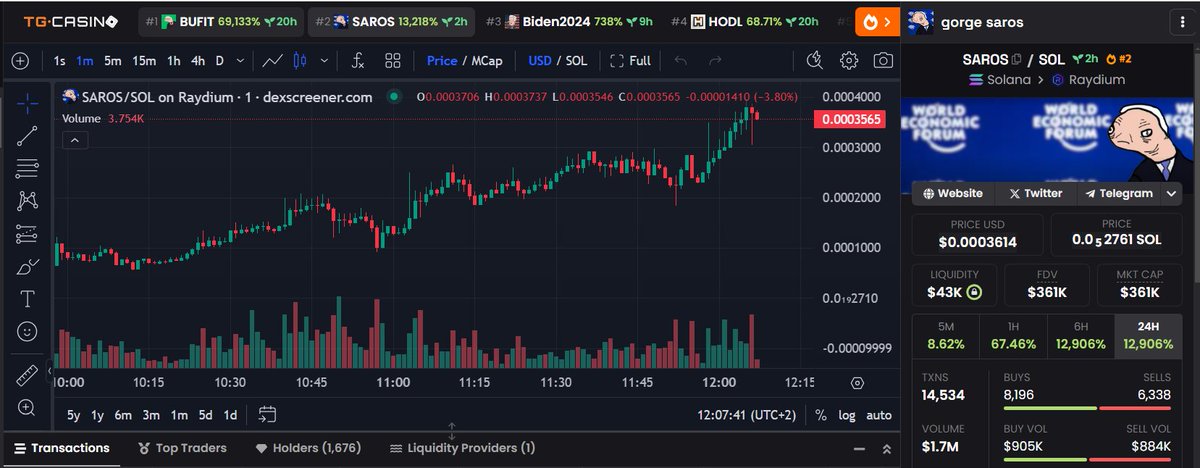Activate the zoom in tool
Viewport: 1200px width, 468px height.
pyautogui.click(x=27, y=407)
